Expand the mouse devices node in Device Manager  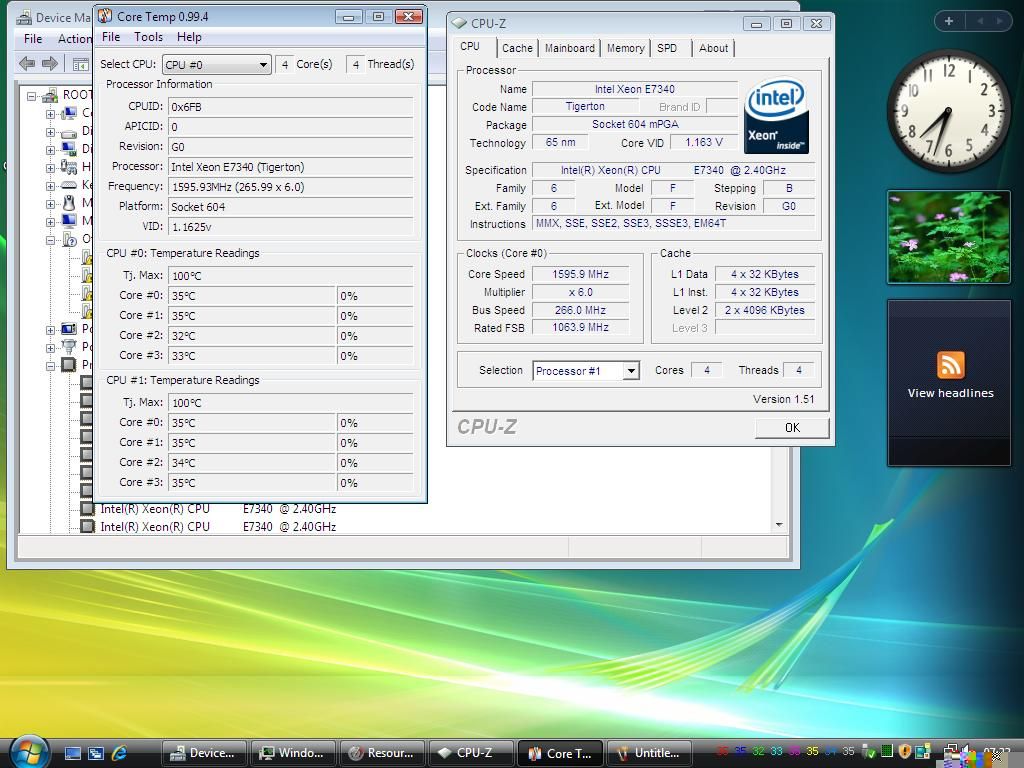click(50, 204)
